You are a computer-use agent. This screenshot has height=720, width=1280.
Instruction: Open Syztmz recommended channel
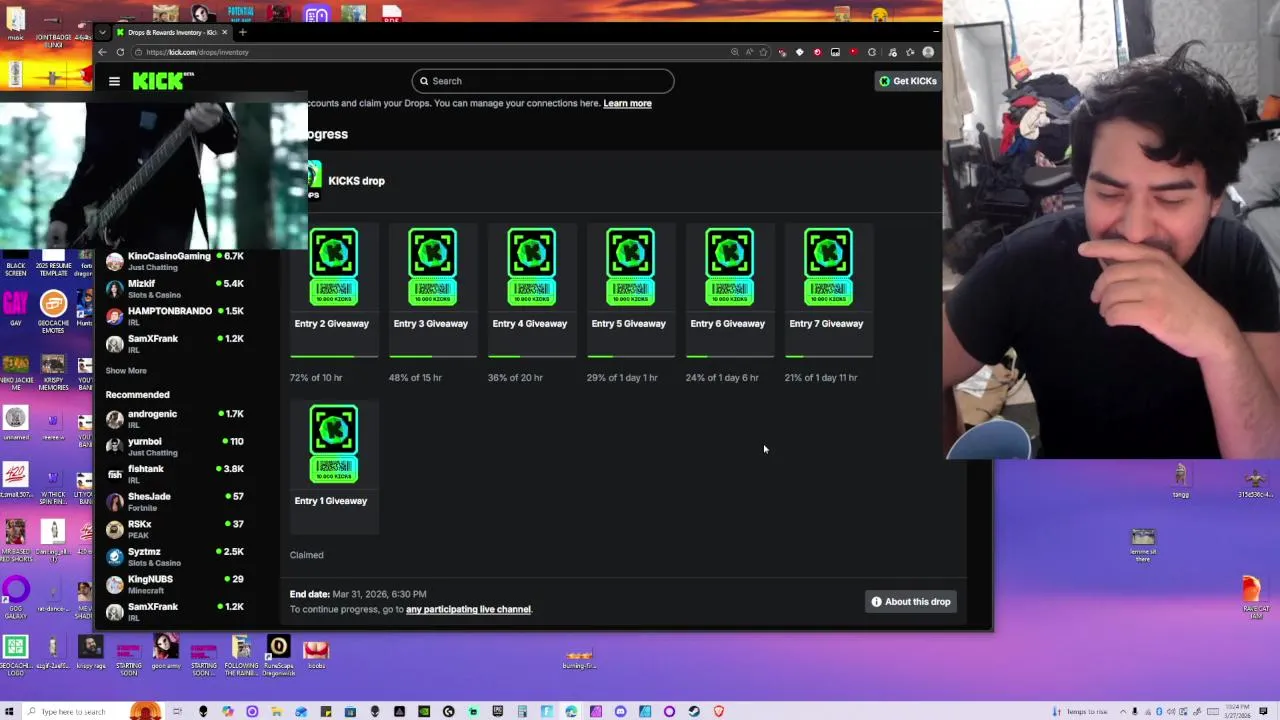[x=175, y=556]
